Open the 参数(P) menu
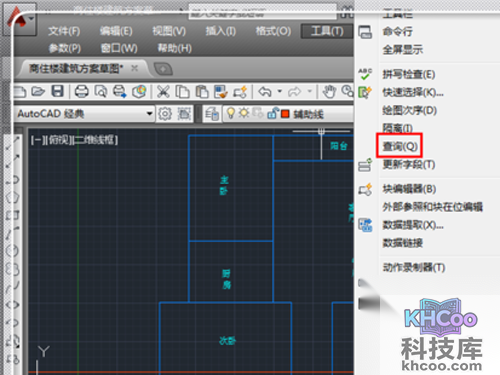Image resolution: width=500 pixels, height=375 pixels. pyautogui.click(x=65, y=48)
